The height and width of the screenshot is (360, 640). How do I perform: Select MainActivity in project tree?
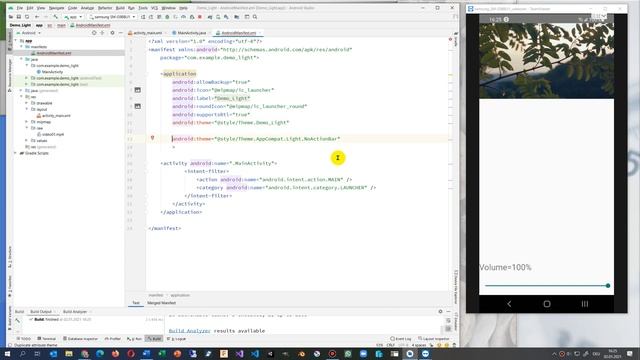[x=49, y=71]
